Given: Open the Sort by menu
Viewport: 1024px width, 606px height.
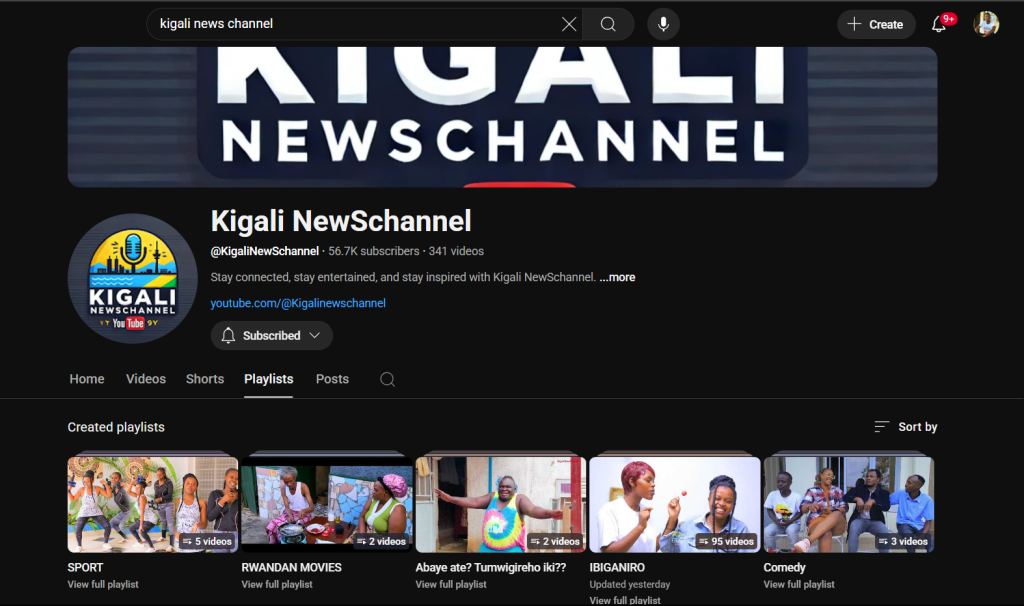Looking at the screenshot, I should point(905,426).
